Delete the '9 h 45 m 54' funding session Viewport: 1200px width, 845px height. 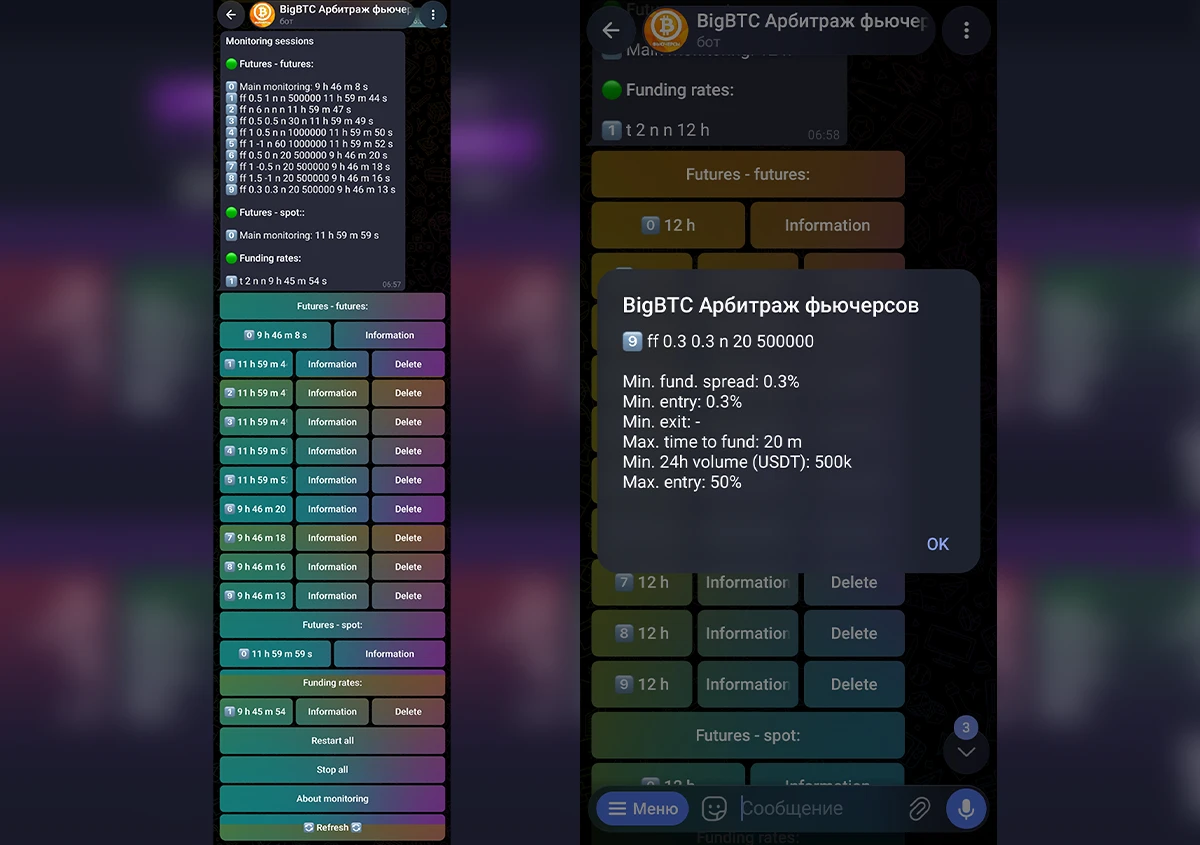click(408, 712)
